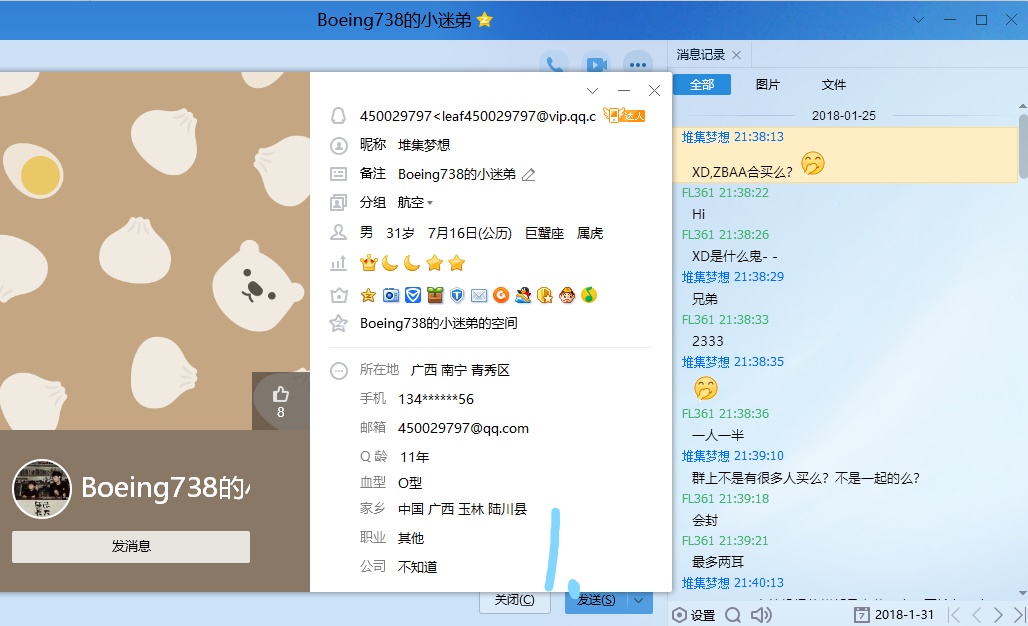Click the Boeing738的小迷弟的空间 link

(438, 323)
